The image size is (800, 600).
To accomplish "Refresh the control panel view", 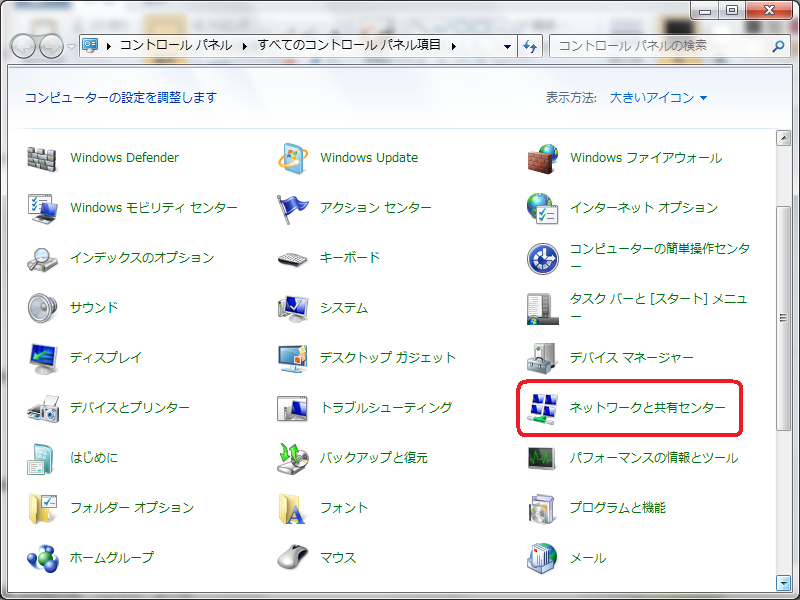I will click(x=530, y=46).
